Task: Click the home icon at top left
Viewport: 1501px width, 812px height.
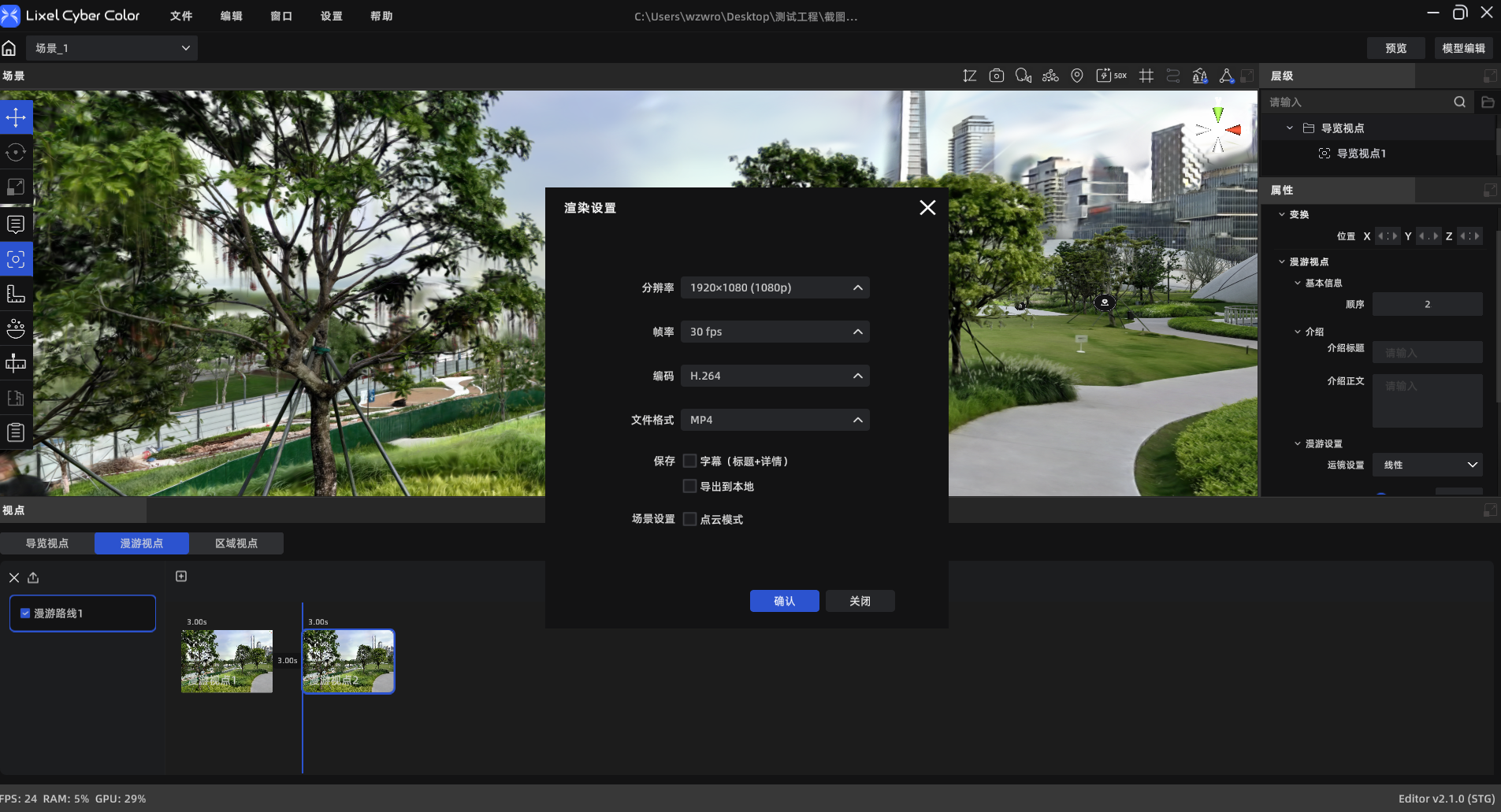Action: tap(9, 48)
